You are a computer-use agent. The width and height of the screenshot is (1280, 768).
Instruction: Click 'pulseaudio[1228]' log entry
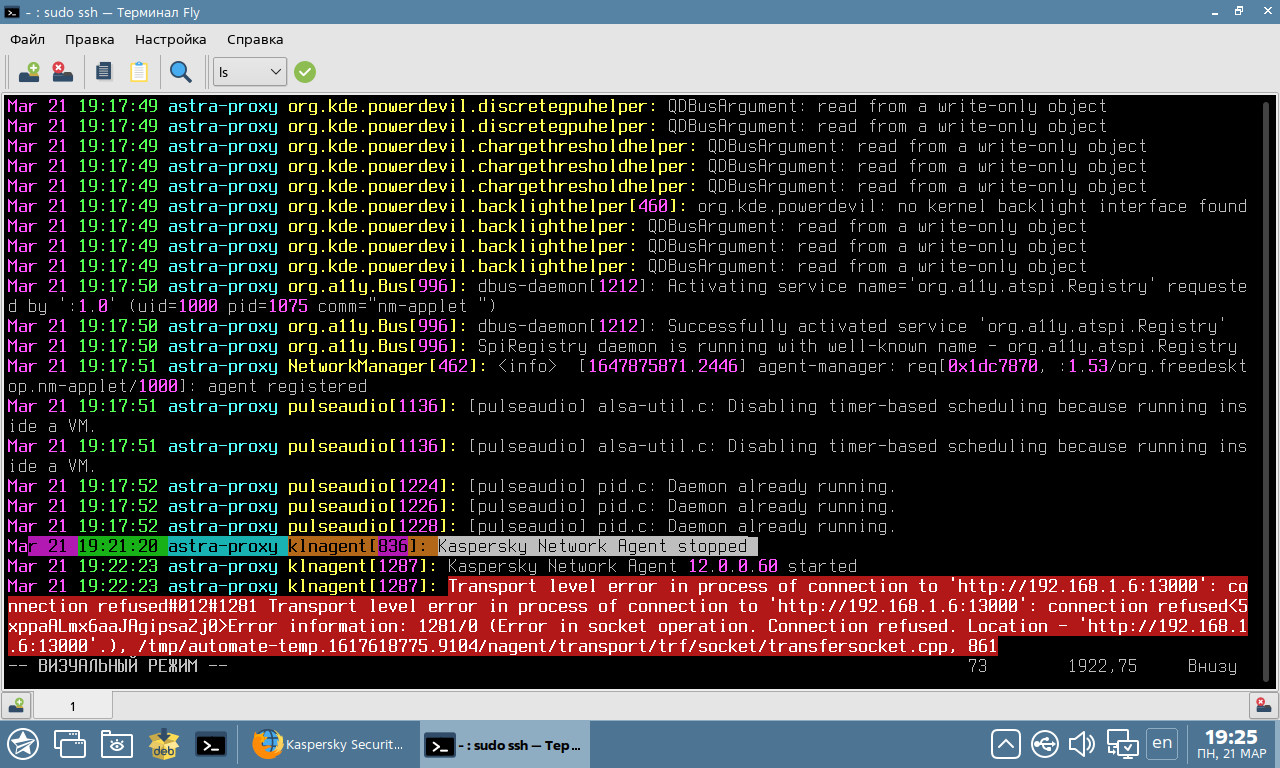coord(368,526)
